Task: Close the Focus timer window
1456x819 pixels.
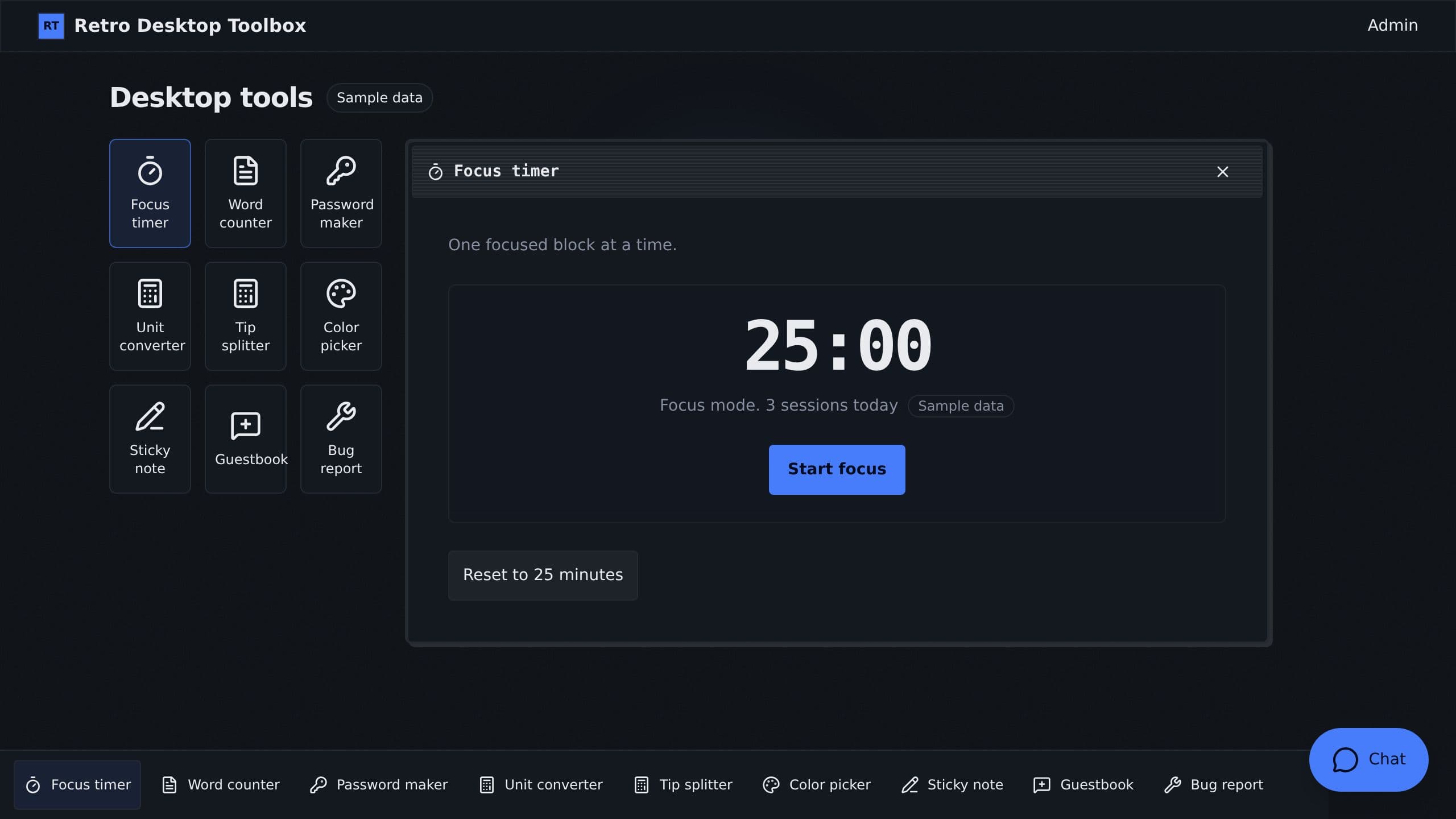Action: click(x=1222, y=172)
